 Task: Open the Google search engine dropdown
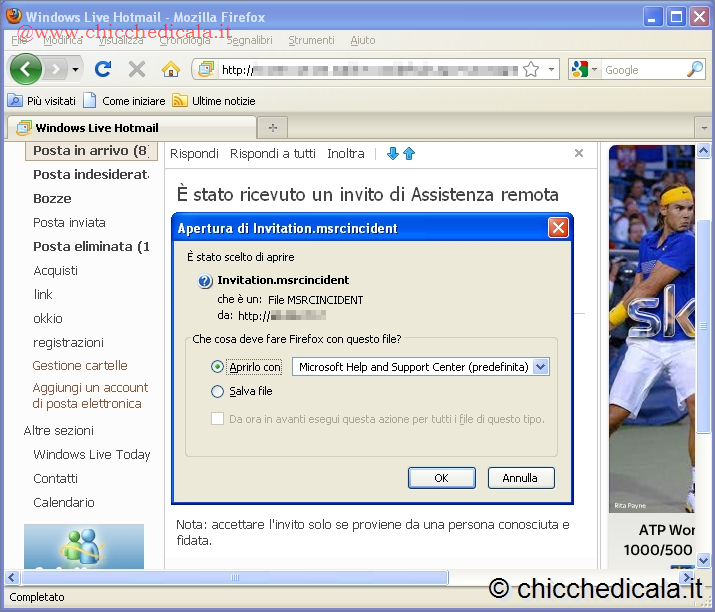click(x=585, y=69)
